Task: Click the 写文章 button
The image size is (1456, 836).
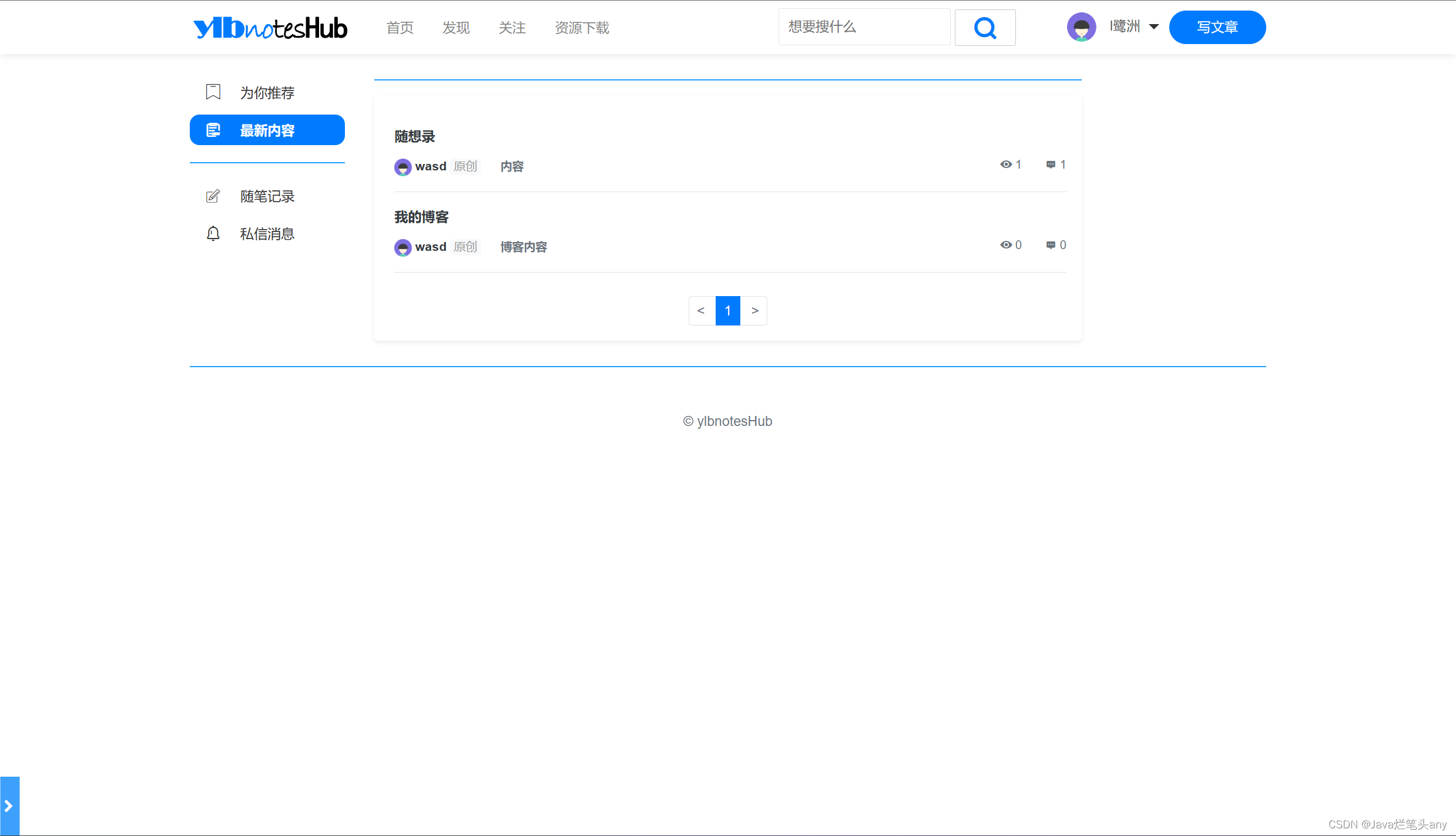Action: tap(1217, 27)
